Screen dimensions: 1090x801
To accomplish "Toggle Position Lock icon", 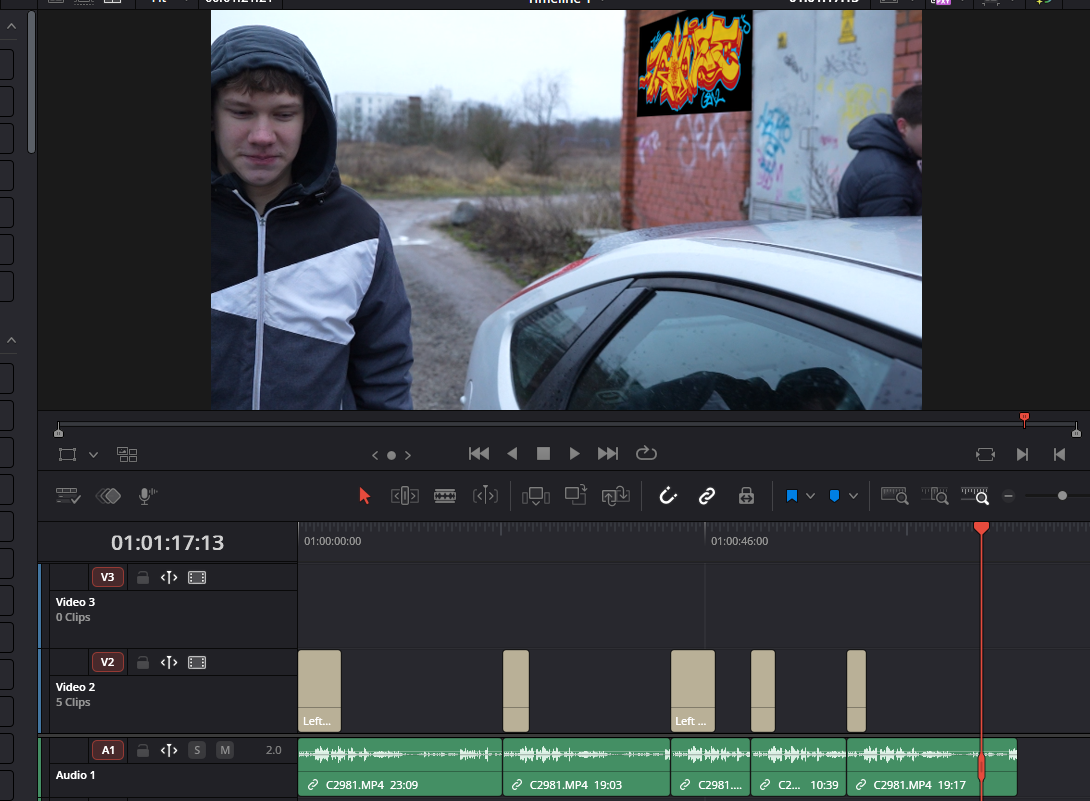I will pyautogui.click(x=747, y=496).
